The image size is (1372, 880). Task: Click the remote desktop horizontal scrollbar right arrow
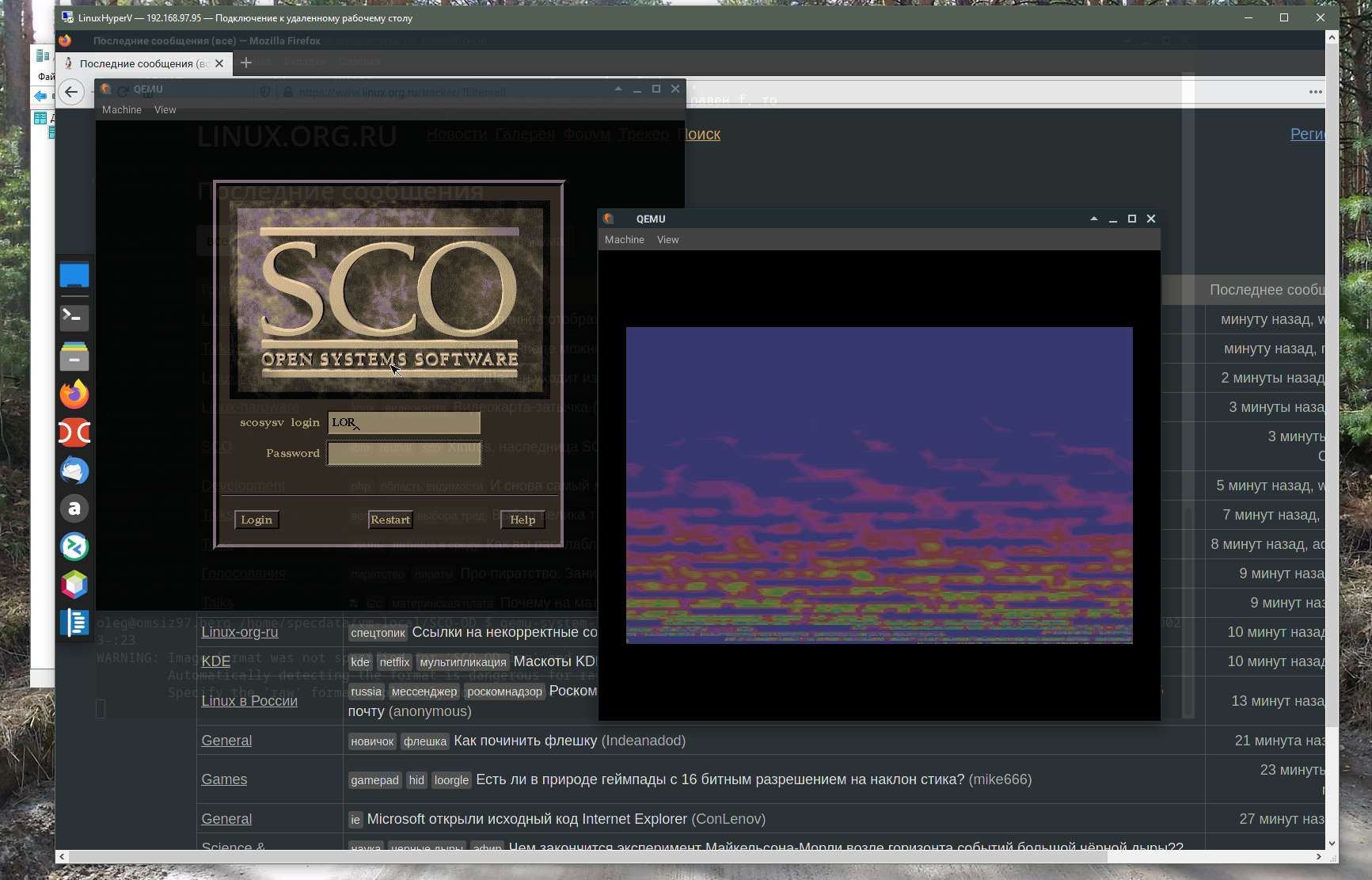tap(1319, 856)
